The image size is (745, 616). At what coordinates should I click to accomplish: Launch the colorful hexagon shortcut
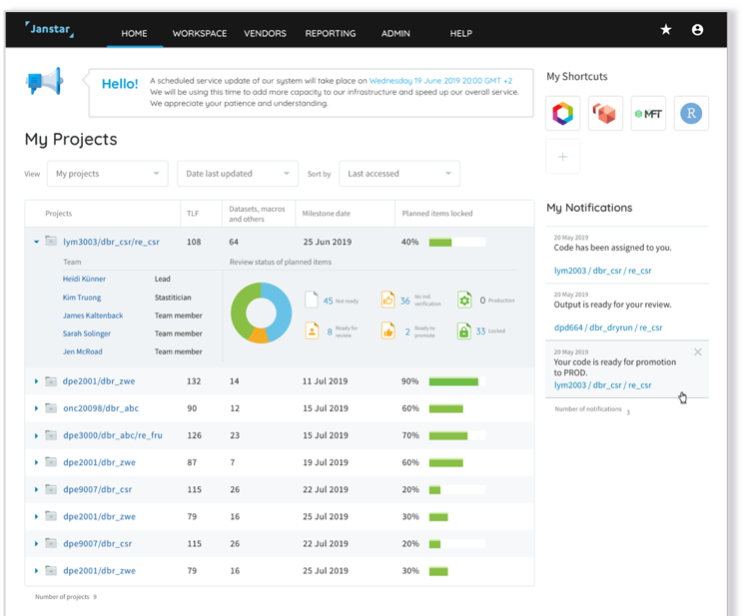(x=563, y=114)
